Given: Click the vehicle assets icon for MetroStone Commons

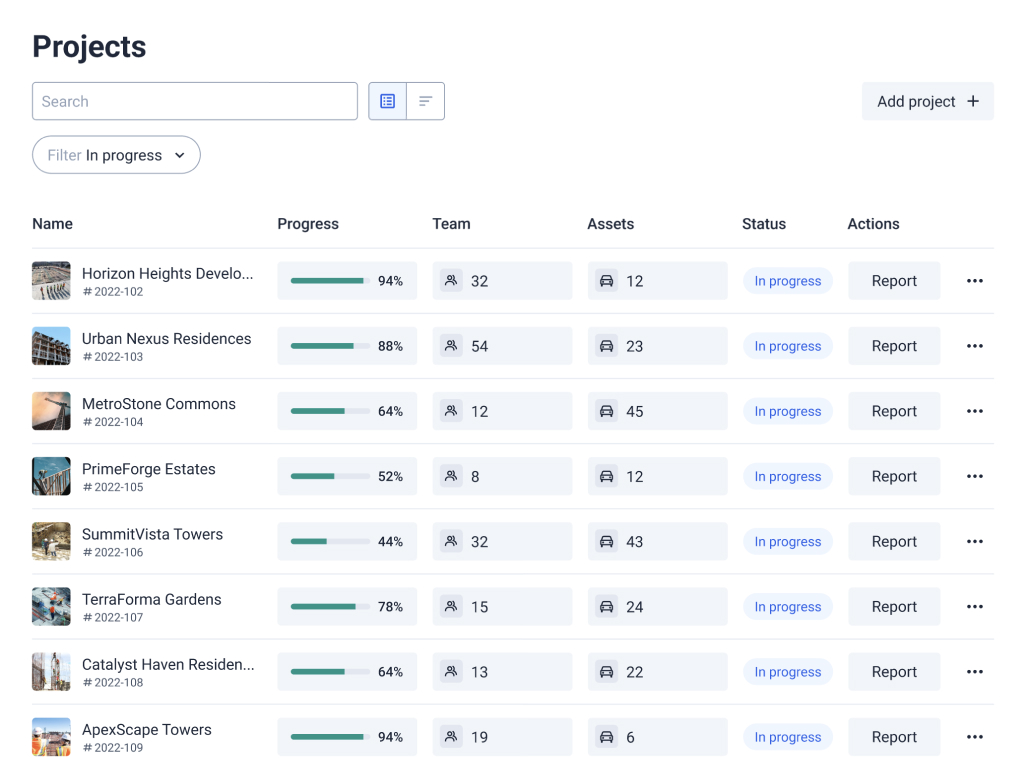Looking at the screenshot, I should [606, 411].
